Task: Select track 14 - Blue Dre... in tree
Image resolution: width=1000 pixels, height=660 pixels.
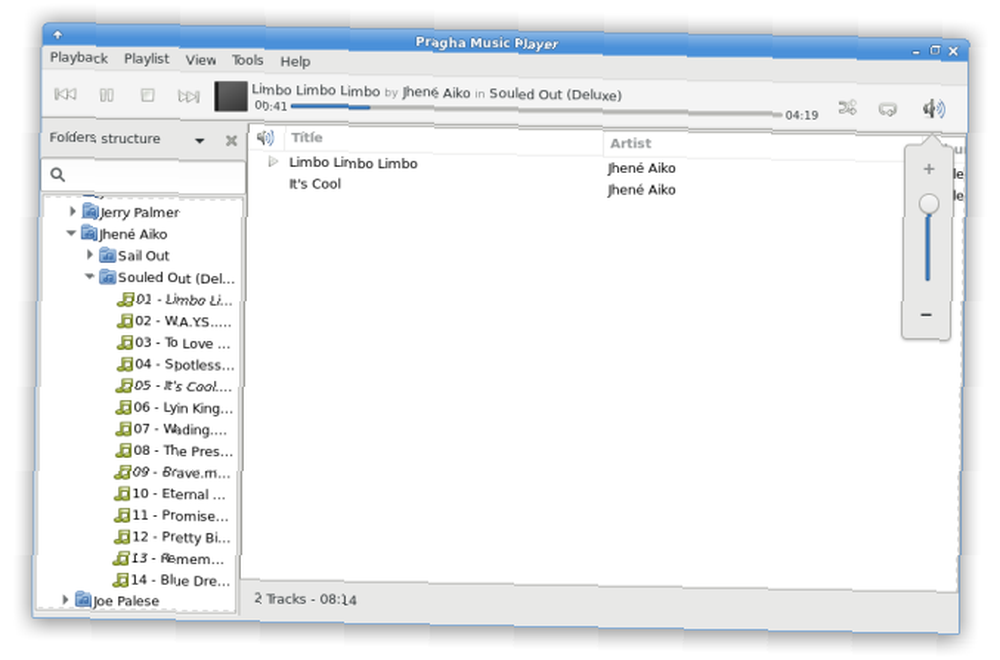Action: coord(172,580)
